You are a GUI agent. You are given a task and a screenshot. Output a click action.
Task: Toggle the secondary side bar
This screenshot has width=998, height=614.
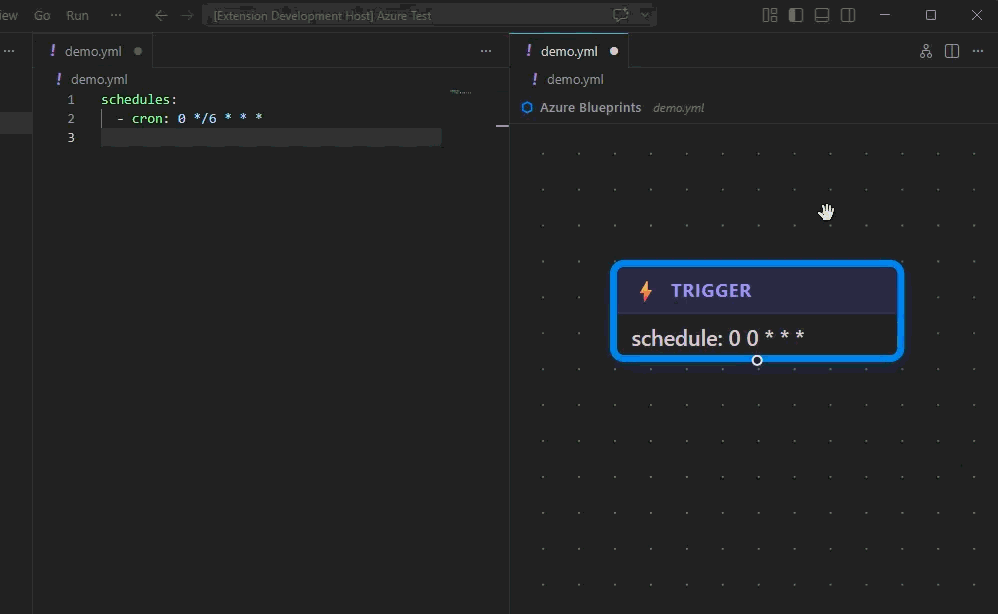[848, 15]
